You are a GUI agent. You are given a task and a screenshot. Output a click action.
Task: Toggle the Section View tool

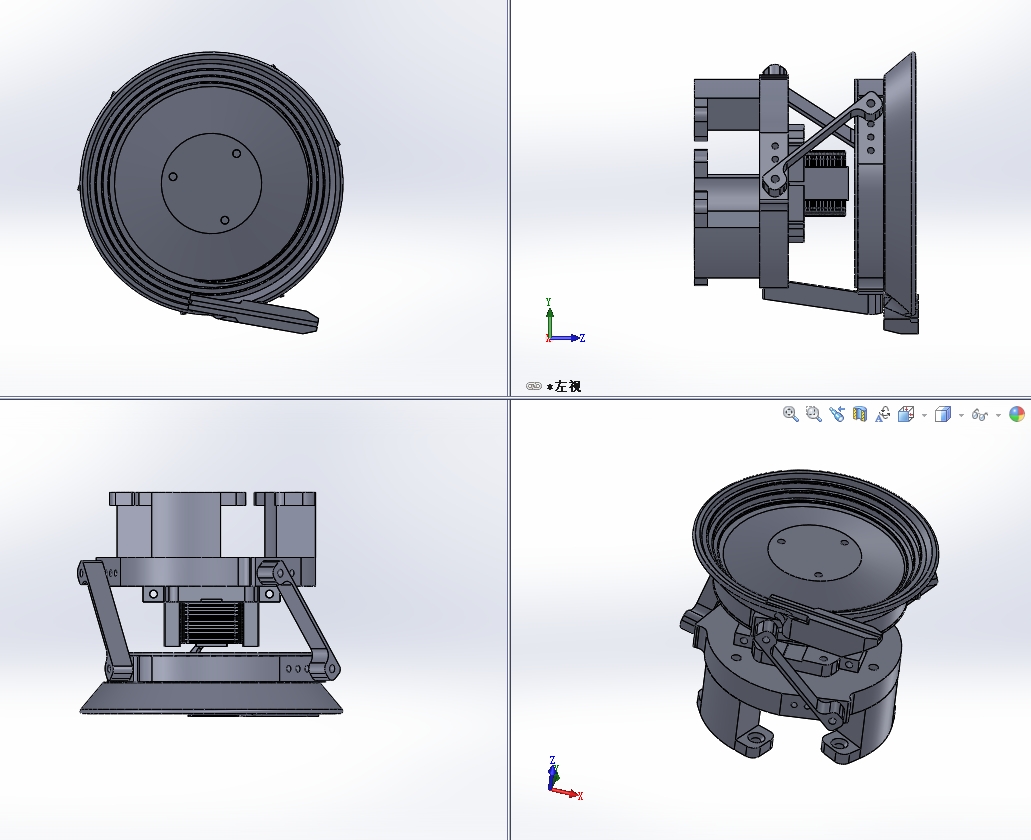(859, 414)
